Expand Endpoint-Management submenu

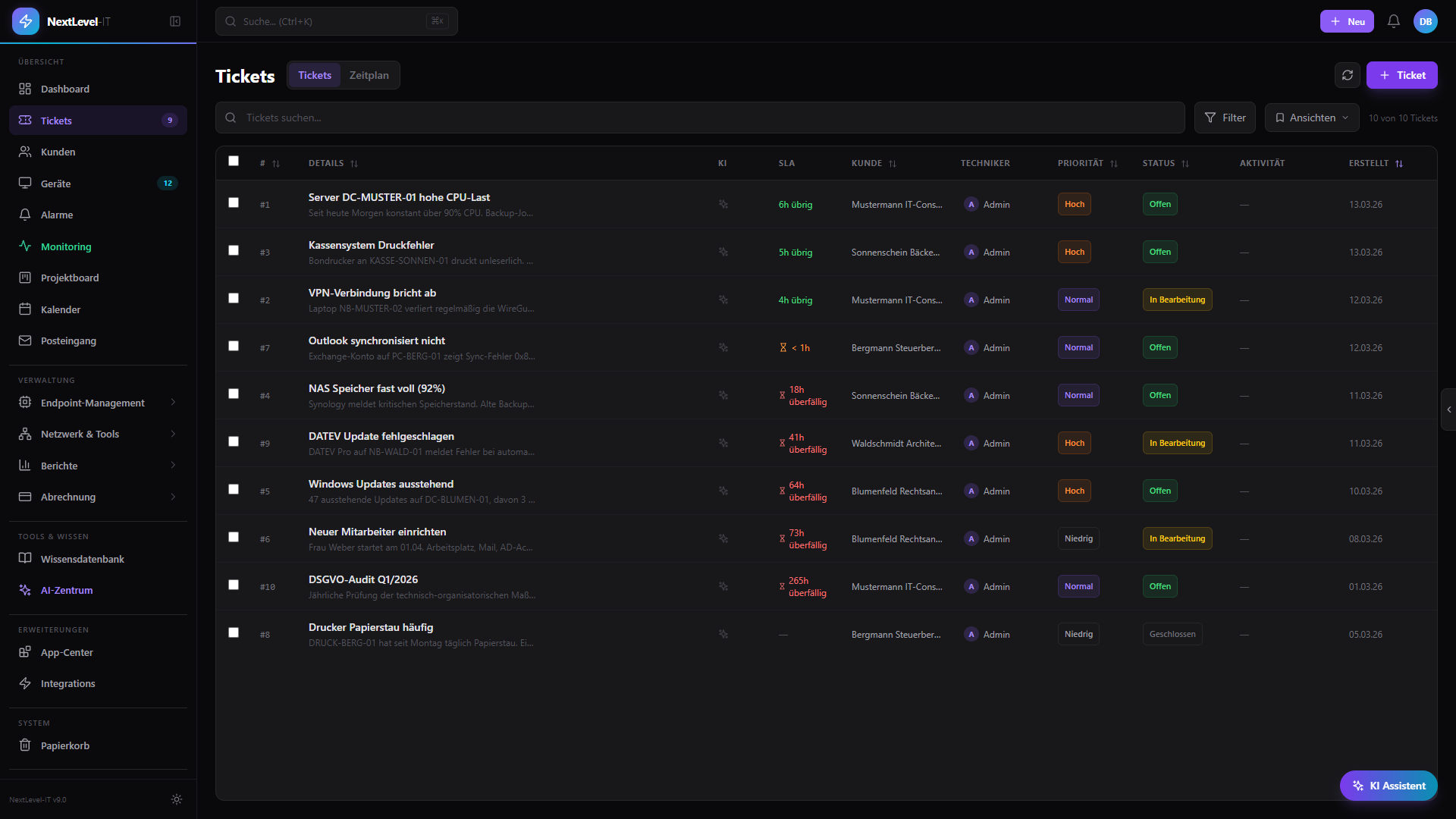[93, 403]
